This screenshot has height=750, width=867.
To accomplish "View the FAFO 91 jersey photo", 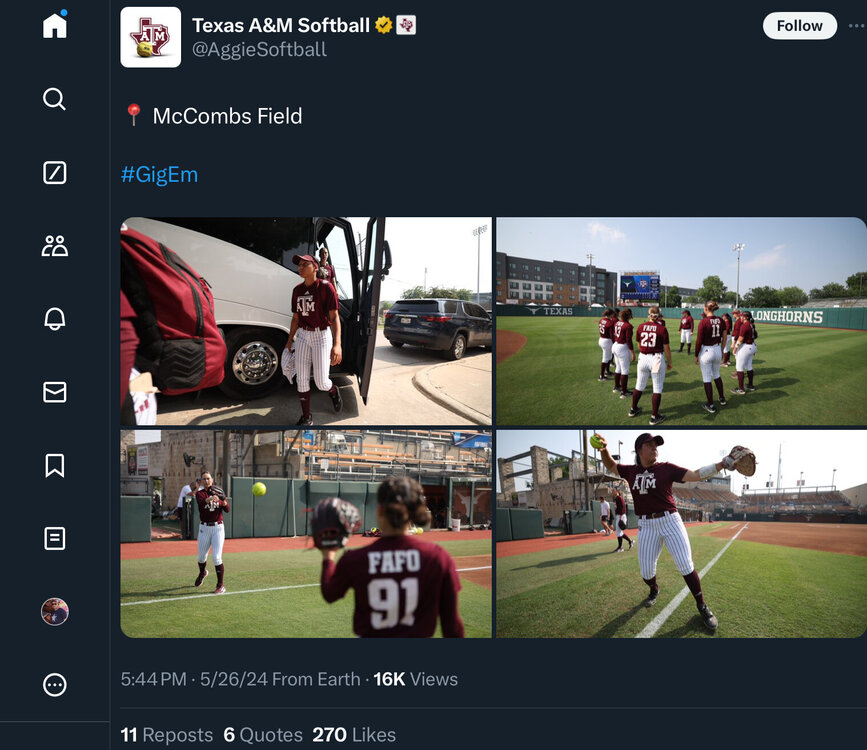I will 306,534.
